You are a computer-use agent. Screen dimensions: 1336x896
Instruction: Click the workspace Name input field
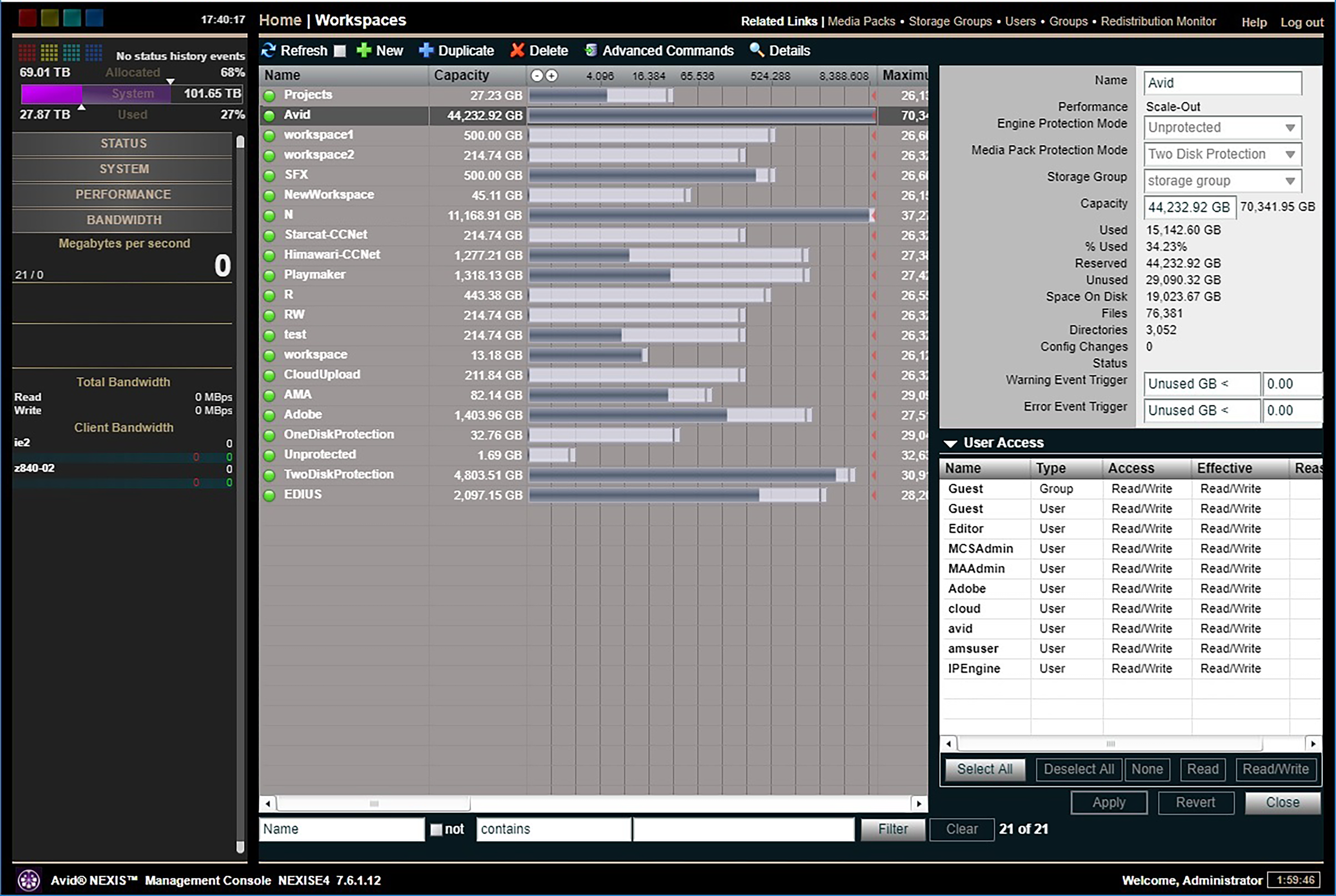1222,83
